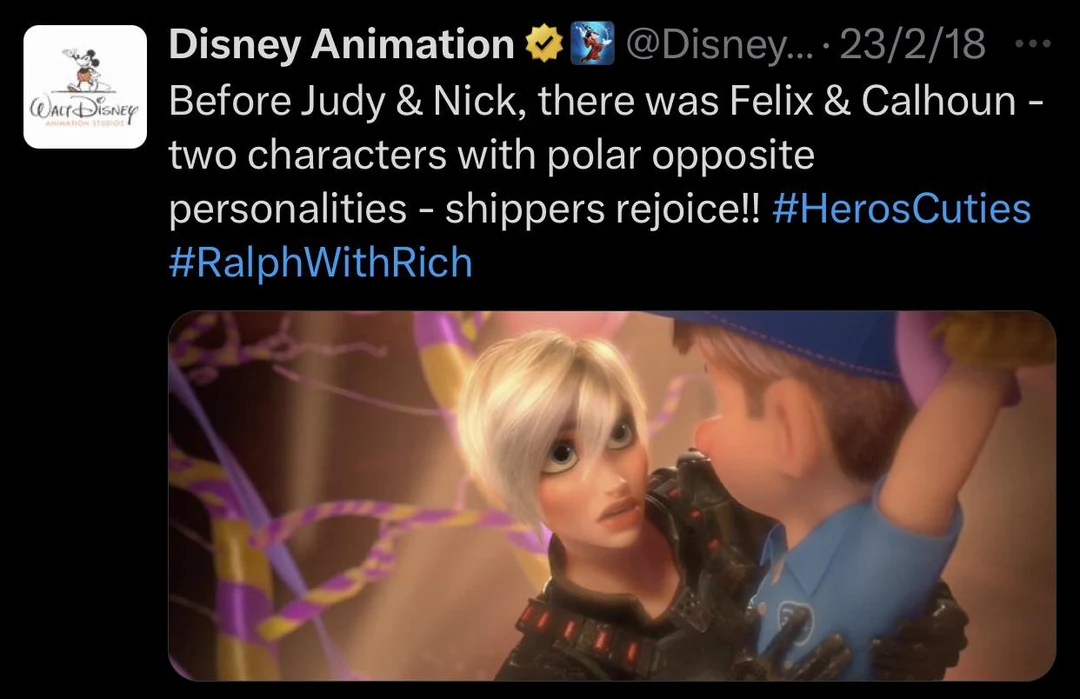
Task: Click the Disney Animation profile avatar
Action: tap(85, 85)
